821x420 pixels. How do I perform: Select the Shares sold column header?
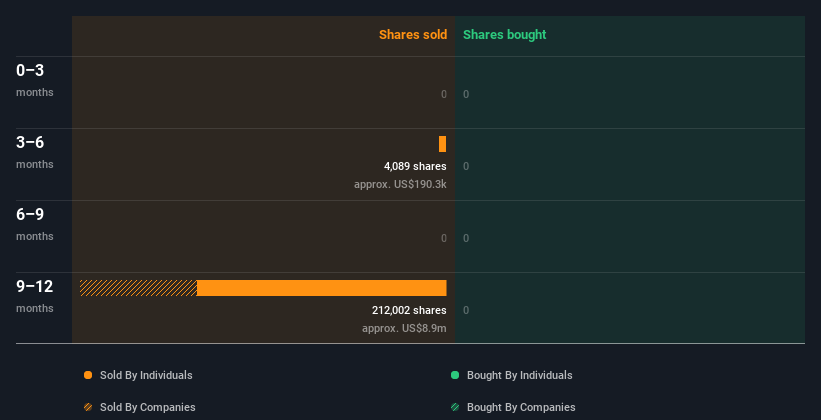[413, 35]
